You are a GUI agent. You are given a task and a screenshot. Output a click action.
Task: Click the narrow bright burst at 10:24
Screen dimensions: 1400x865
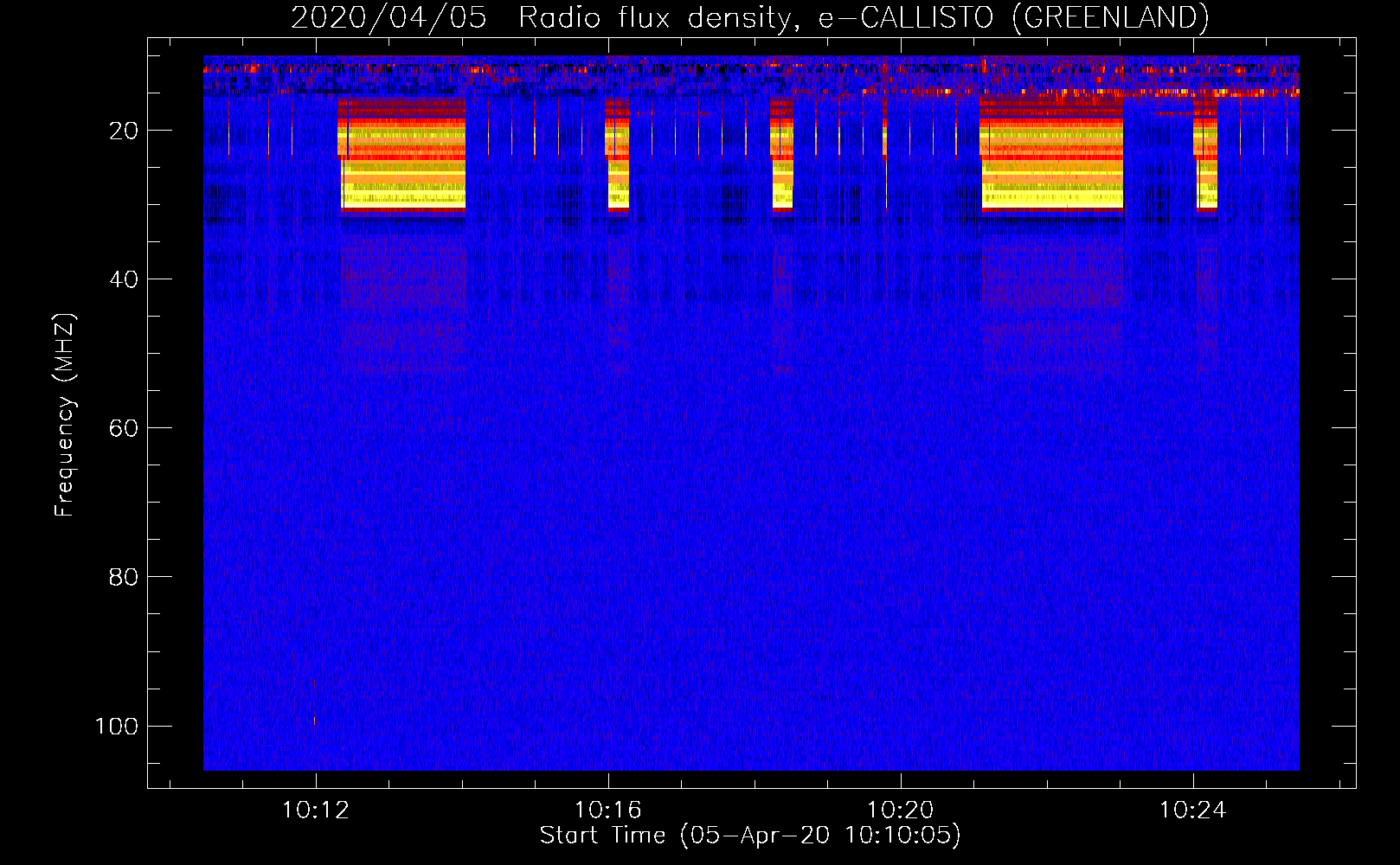(x=1205, y=155)
